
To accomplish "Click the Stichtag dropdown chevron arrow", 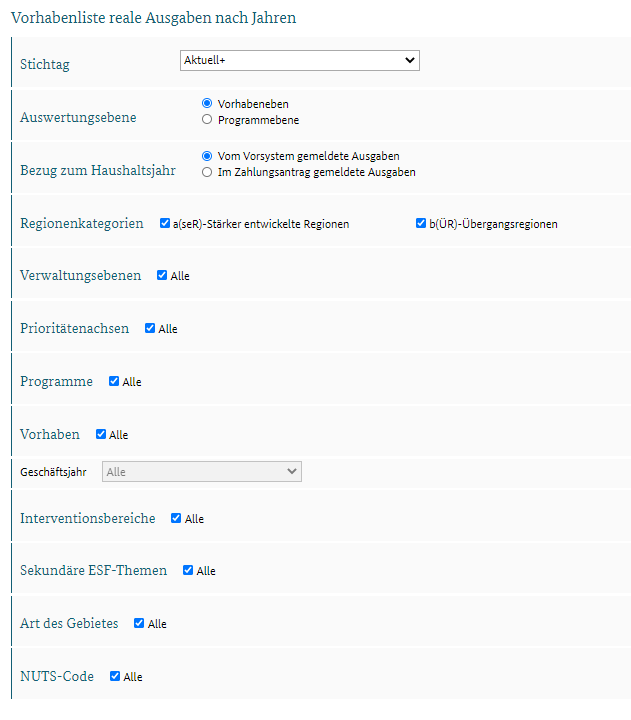I will [410, 60].
